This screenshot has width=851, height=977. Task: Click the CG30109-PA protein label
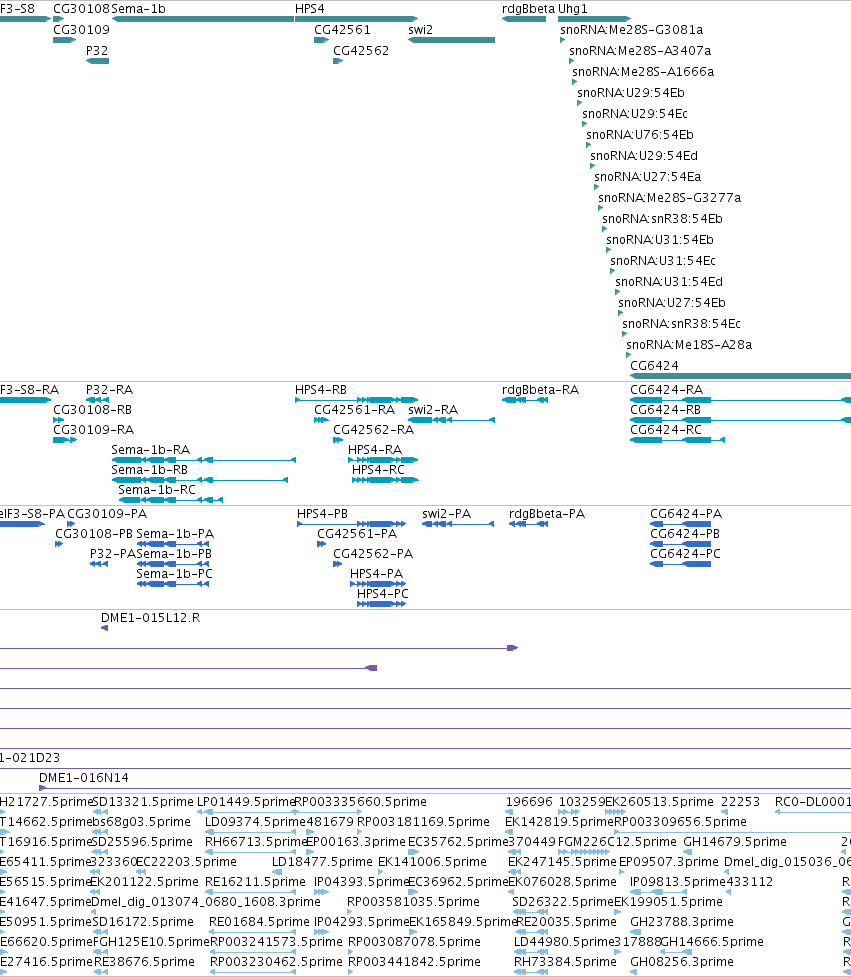point(107,514)
